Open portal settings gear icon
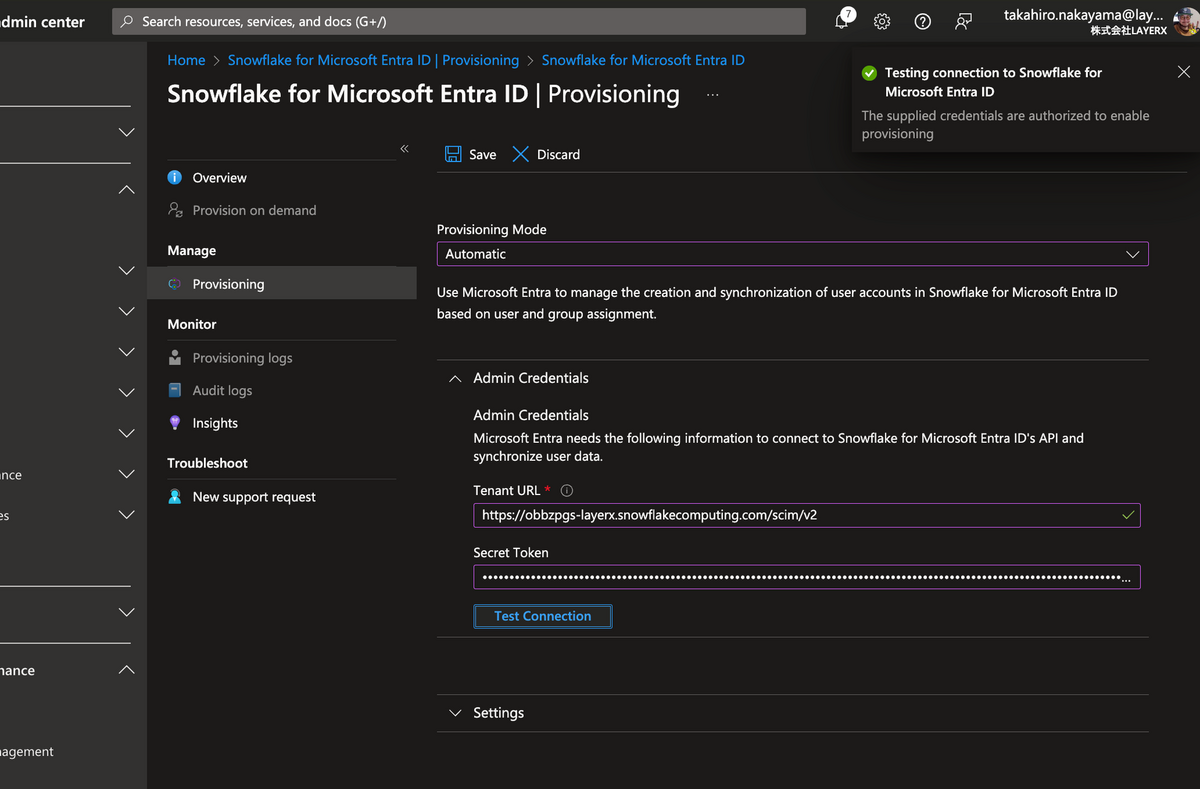The image size is (1200, 789). 882,21
